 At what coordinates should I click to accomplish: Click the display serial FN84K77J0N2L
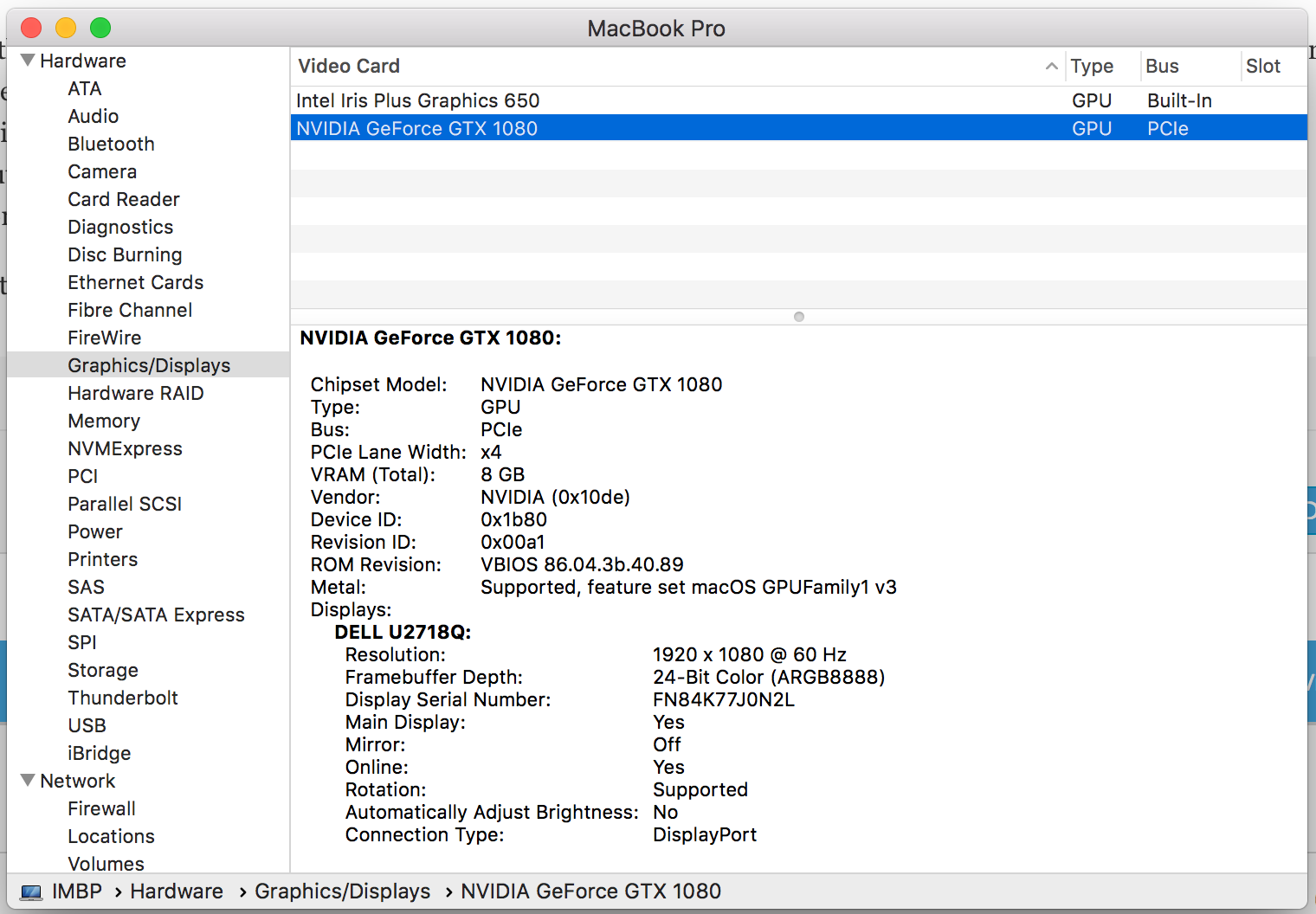[724, 699]
